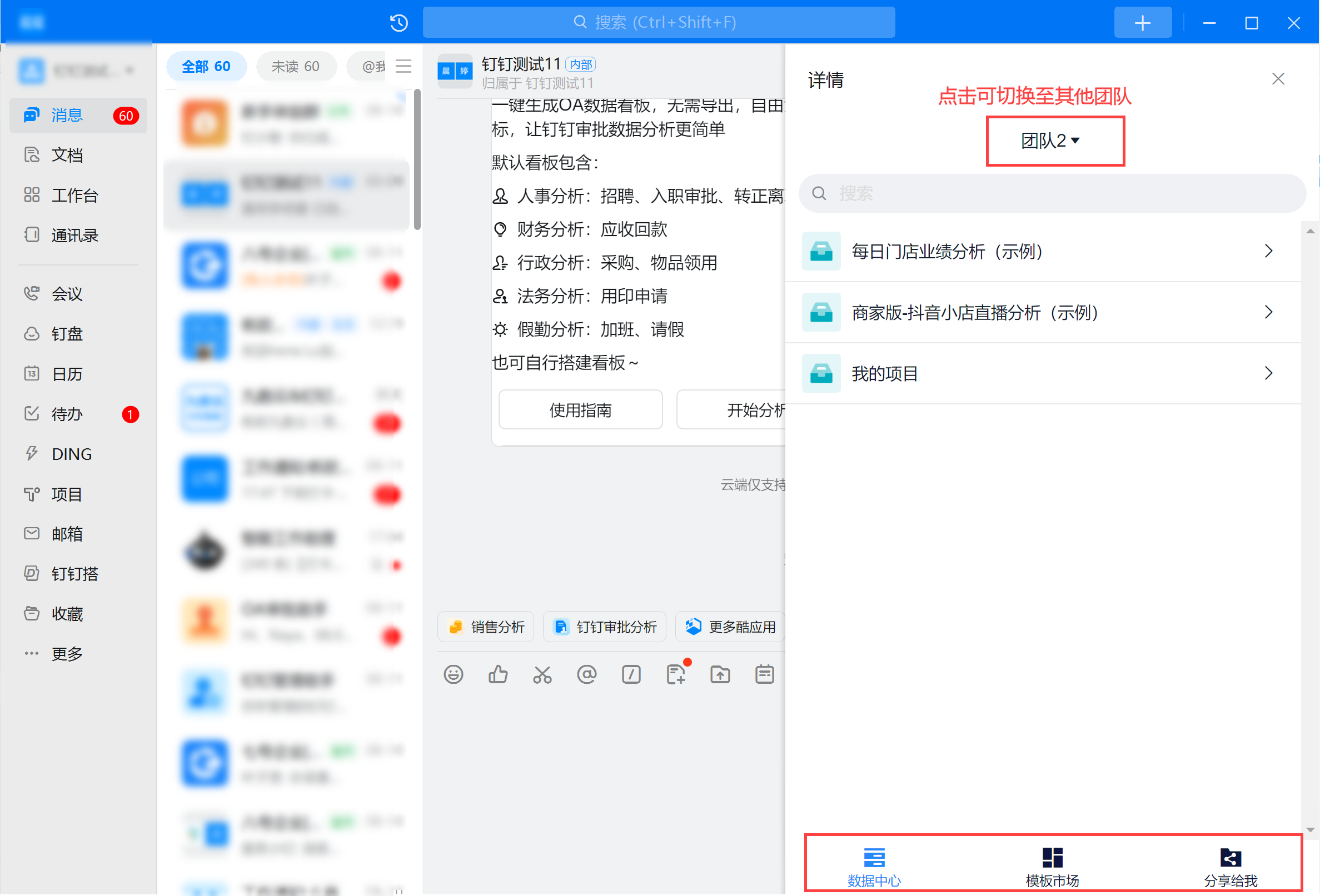1320x896 pixels.
Task: Switch to the 全部 60 conversation tab
Action: (206, 67)
